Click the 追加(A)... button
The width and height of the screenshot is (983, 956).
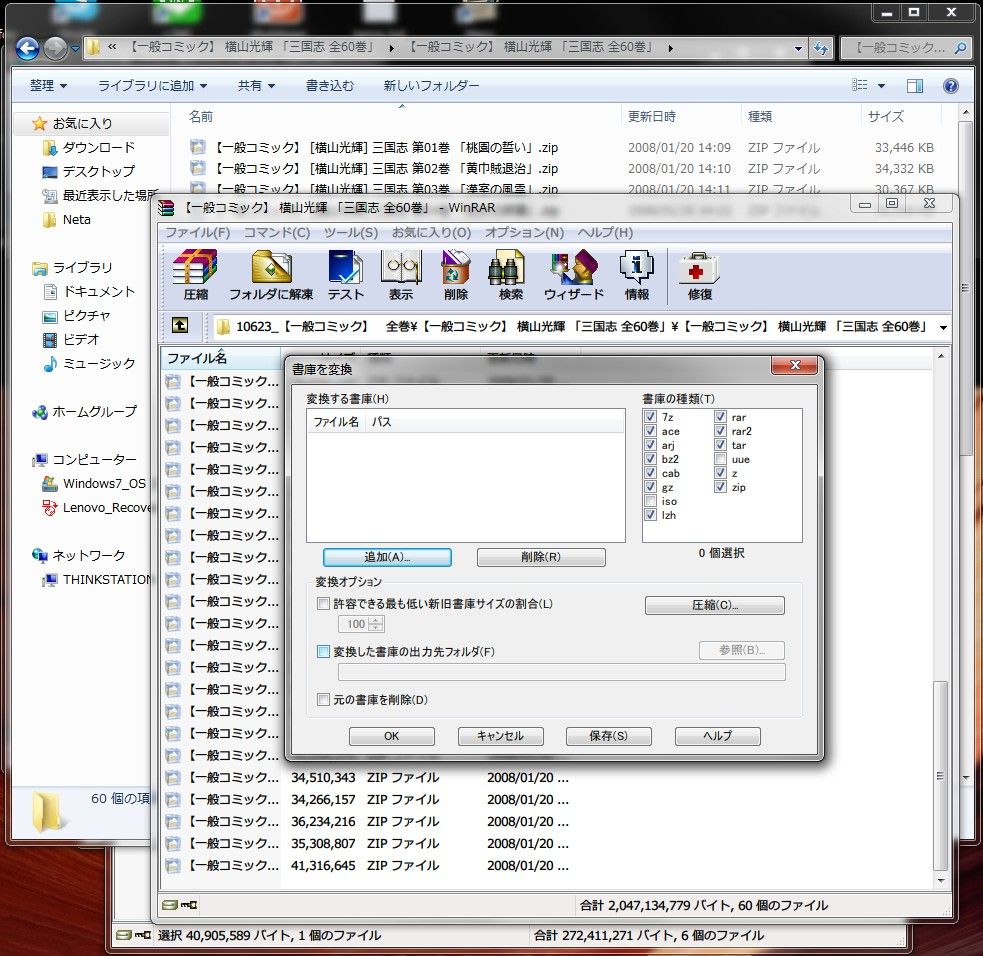[x=387, y=557]
